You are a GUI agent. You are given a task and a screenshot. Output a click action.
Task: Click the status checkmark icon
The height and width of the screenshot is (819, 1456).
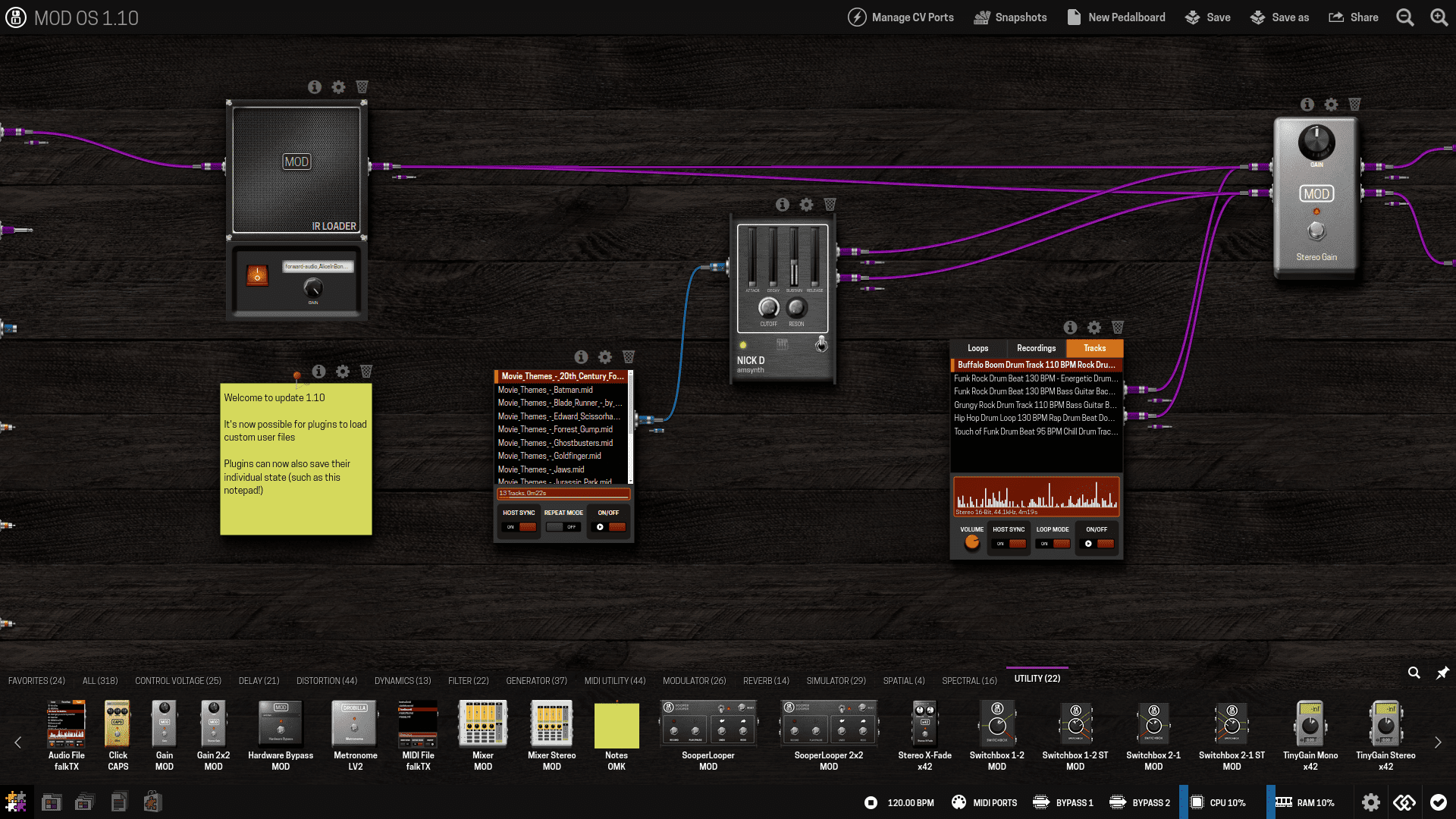click(x=1439, y=802)
